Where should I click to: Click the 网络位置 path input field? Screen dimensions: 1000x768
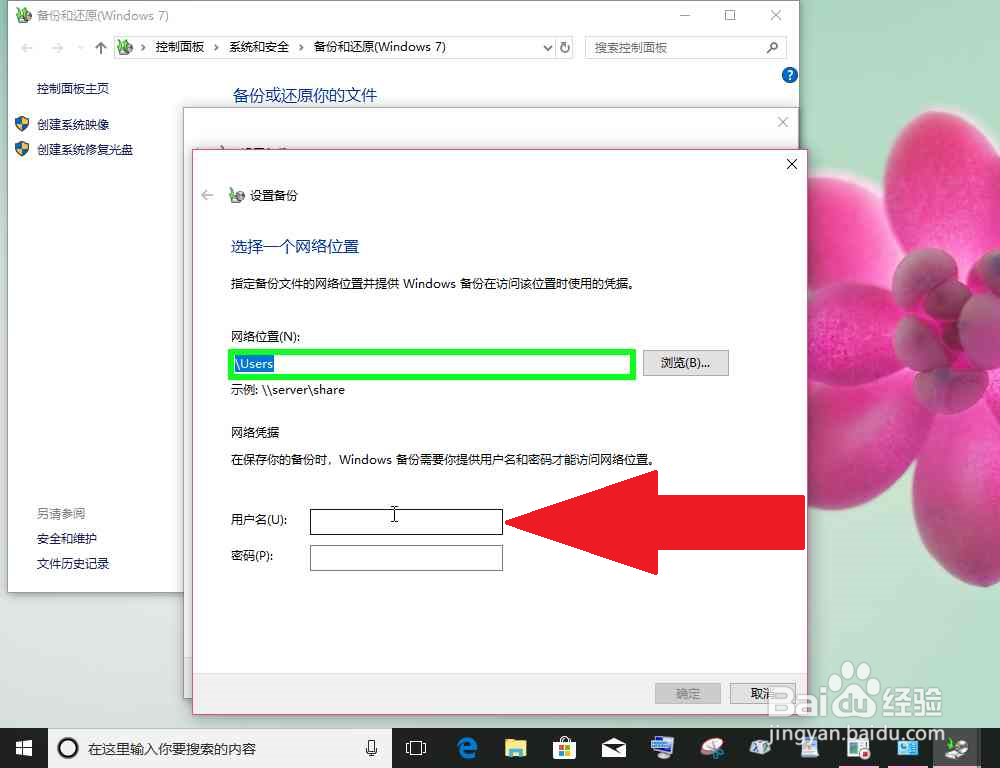432,364
